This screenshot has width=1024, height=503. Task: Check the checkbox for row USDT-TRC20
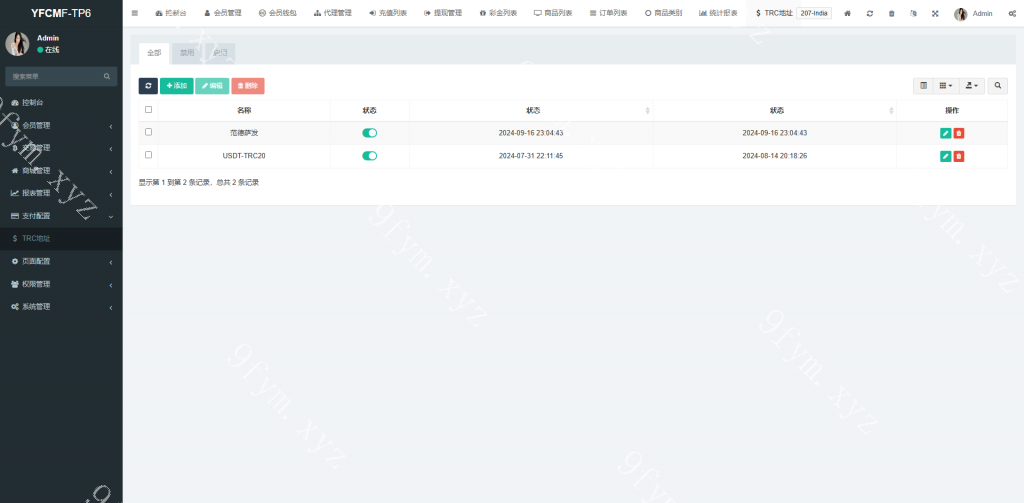tap(148, 155)
